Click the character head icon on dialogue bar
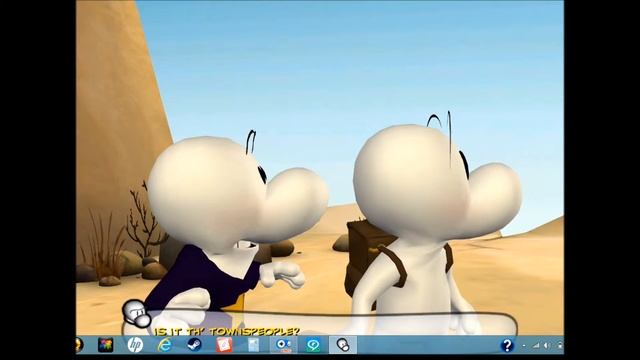 [137, 313]
